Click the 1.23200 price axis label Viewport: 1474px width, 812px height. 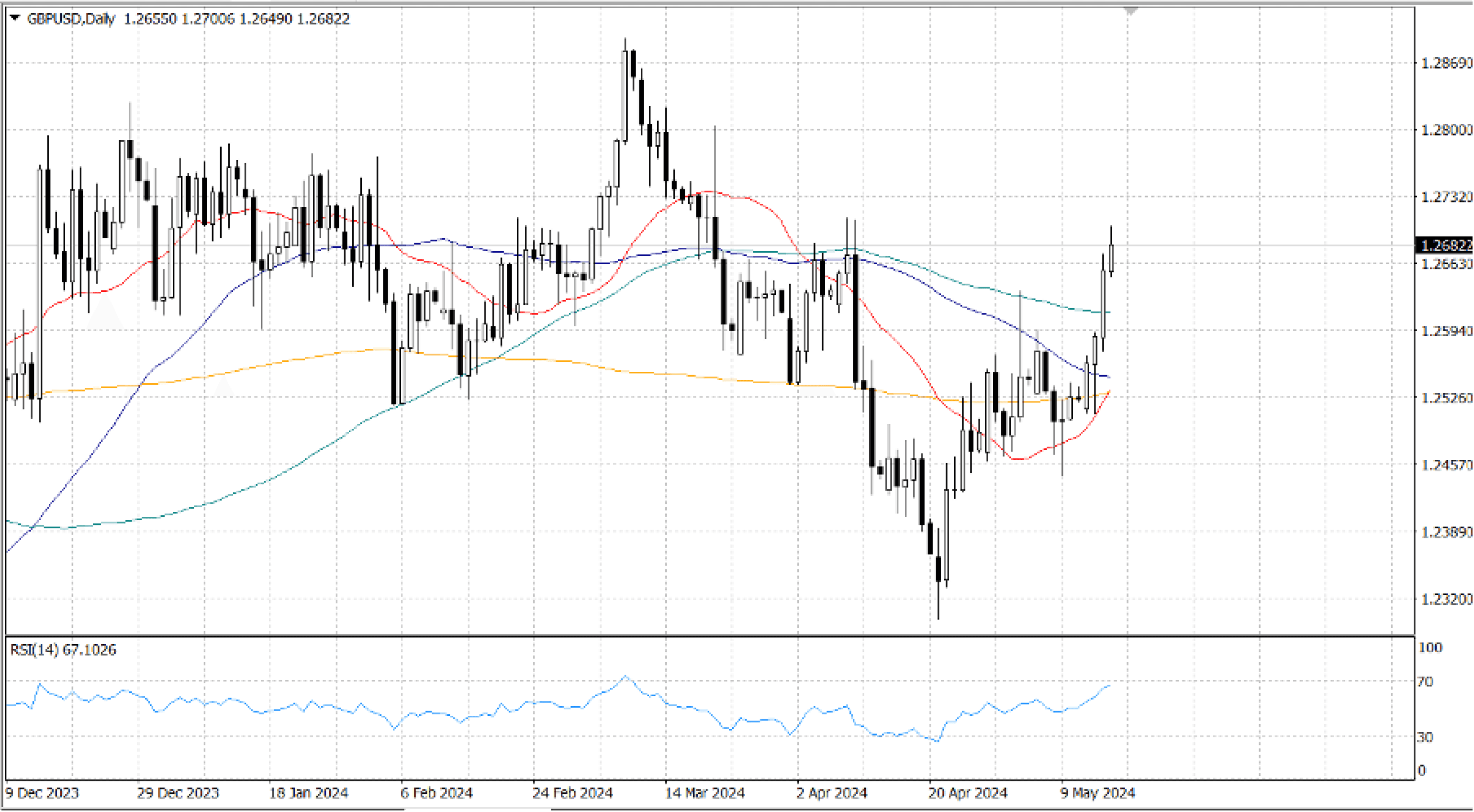(1446, 599)
